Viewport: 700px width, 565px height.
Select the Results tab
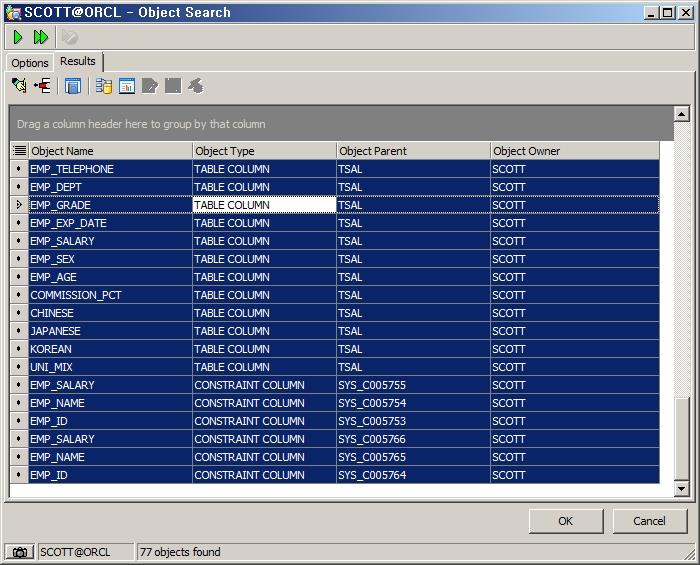coord(78,62)
